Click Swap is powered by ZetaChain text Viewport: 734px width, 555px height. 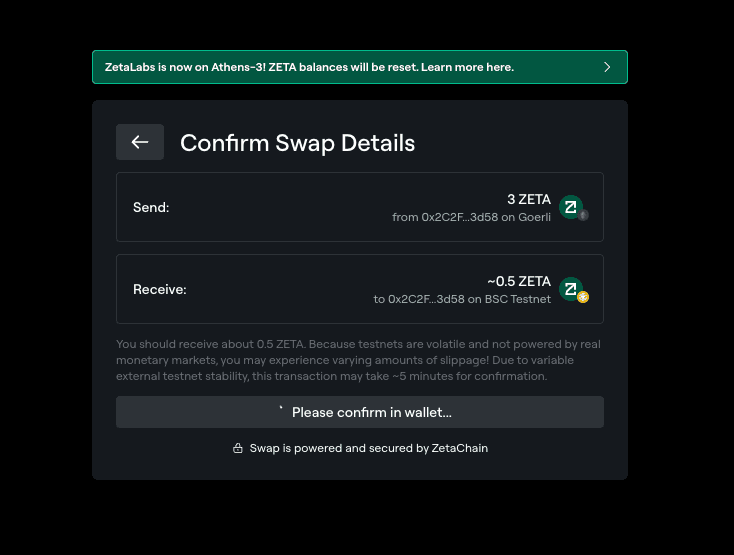click(369, 448)
